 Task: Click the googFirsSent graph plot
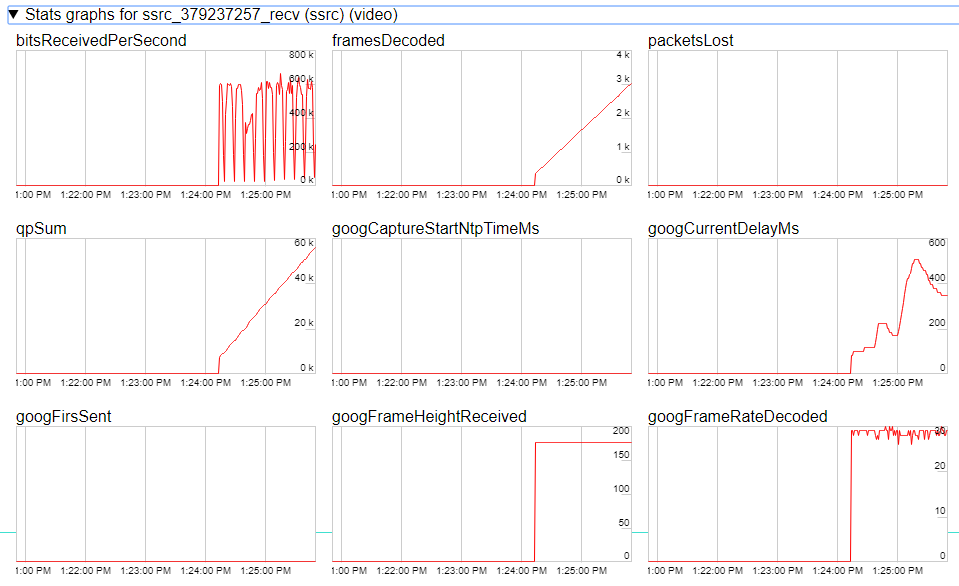[x=166, y=494]
